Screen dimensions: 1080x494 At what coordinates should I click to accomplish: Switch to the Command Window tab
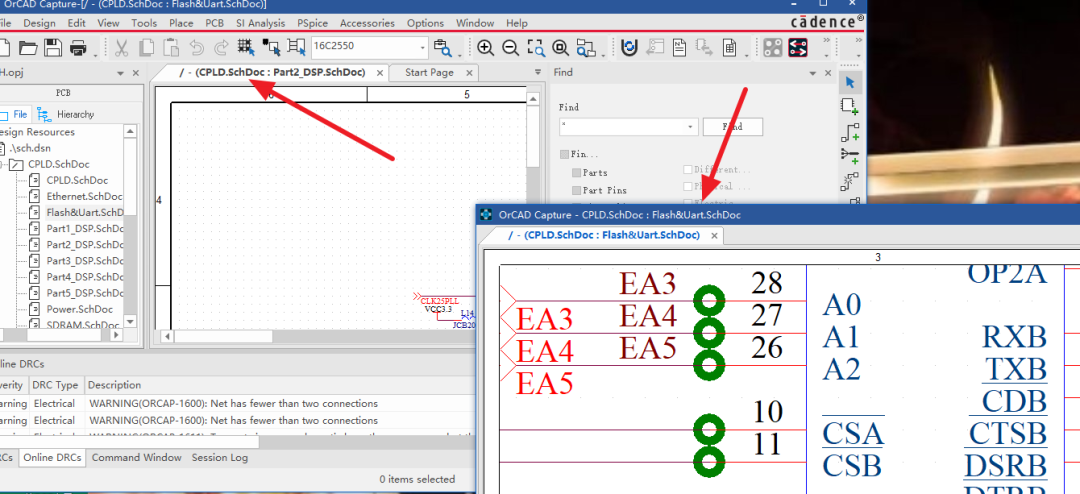(x=136, y=457)
